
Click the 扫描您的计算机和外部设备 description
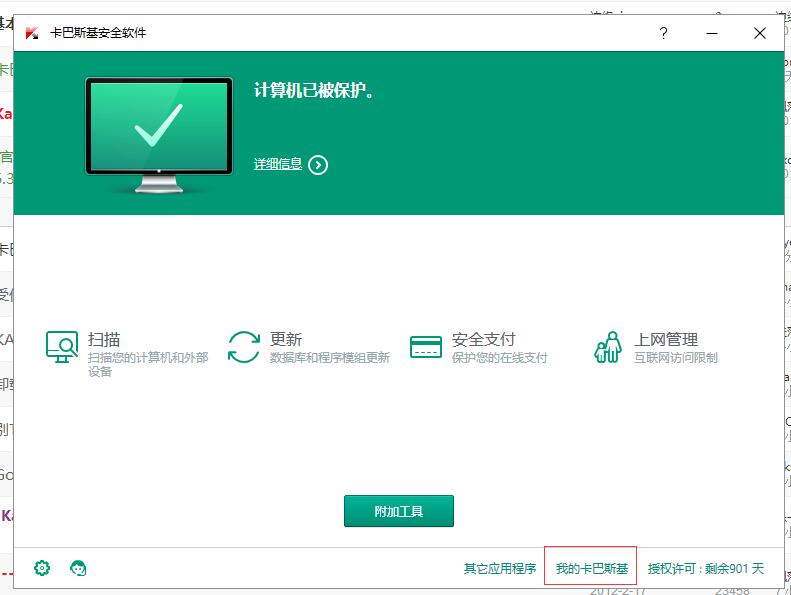pyautogui.click(x=148, y=364)
